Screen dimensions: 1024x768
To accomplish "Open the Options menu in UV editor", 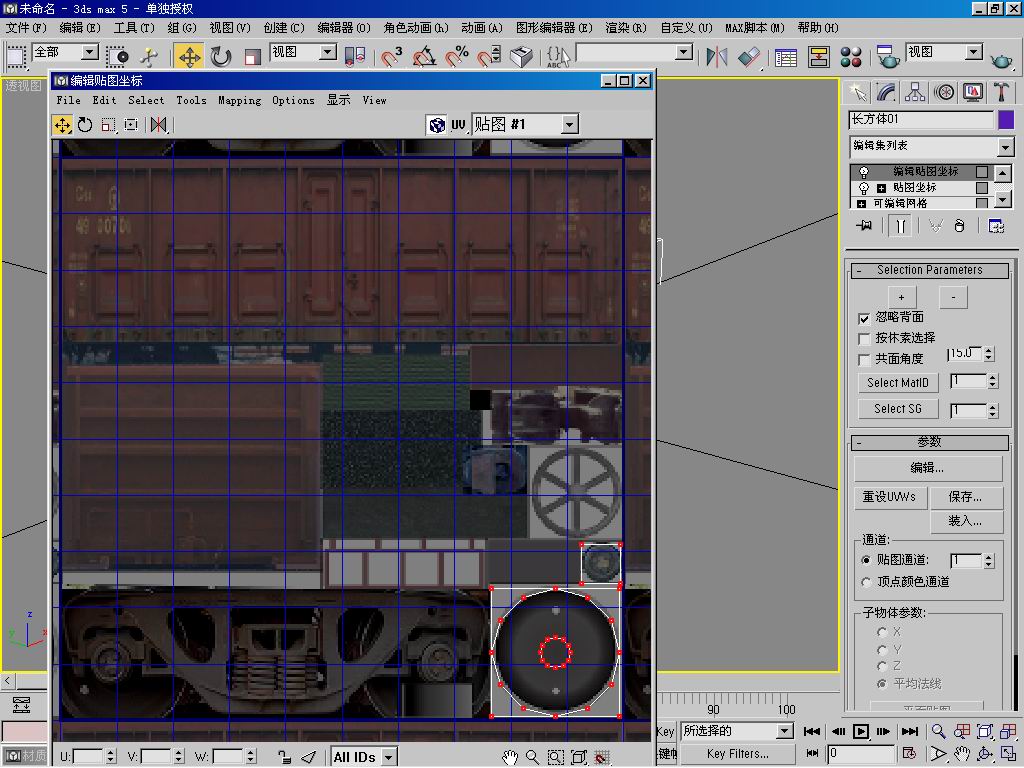I will (293, 101).
